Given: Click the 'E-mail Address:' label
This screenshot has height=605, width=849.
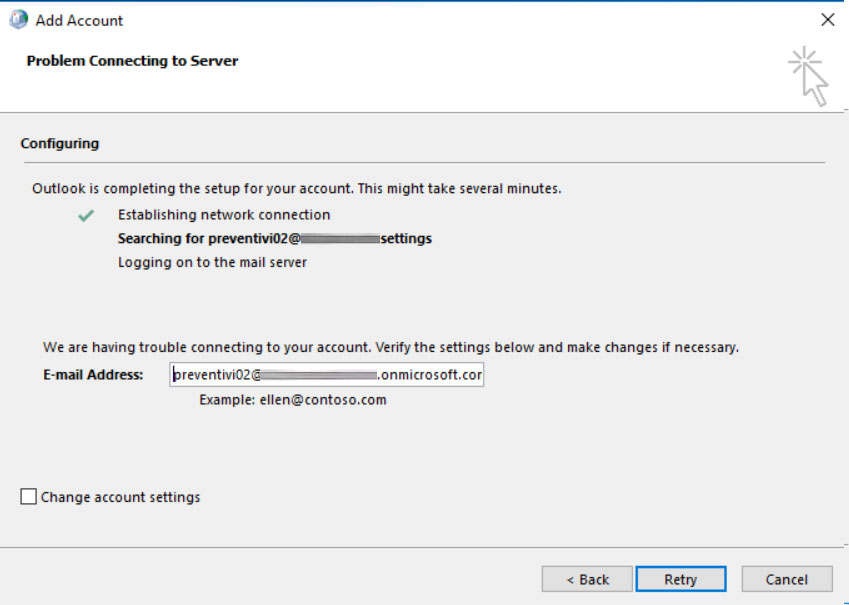Looking at the screenshot, I should click(93, 375).
